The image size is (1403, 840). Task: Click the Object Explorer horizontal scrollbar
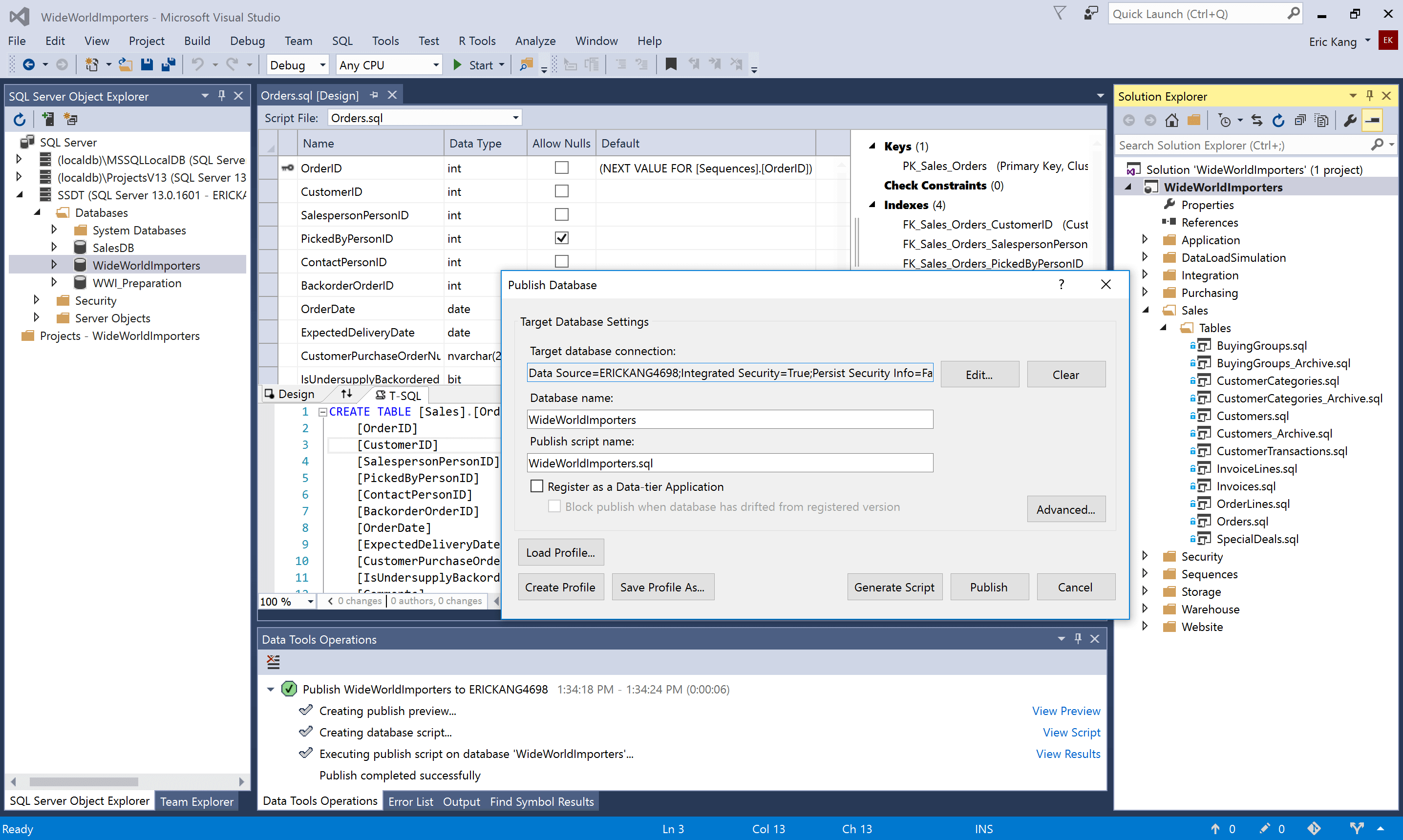84,782
